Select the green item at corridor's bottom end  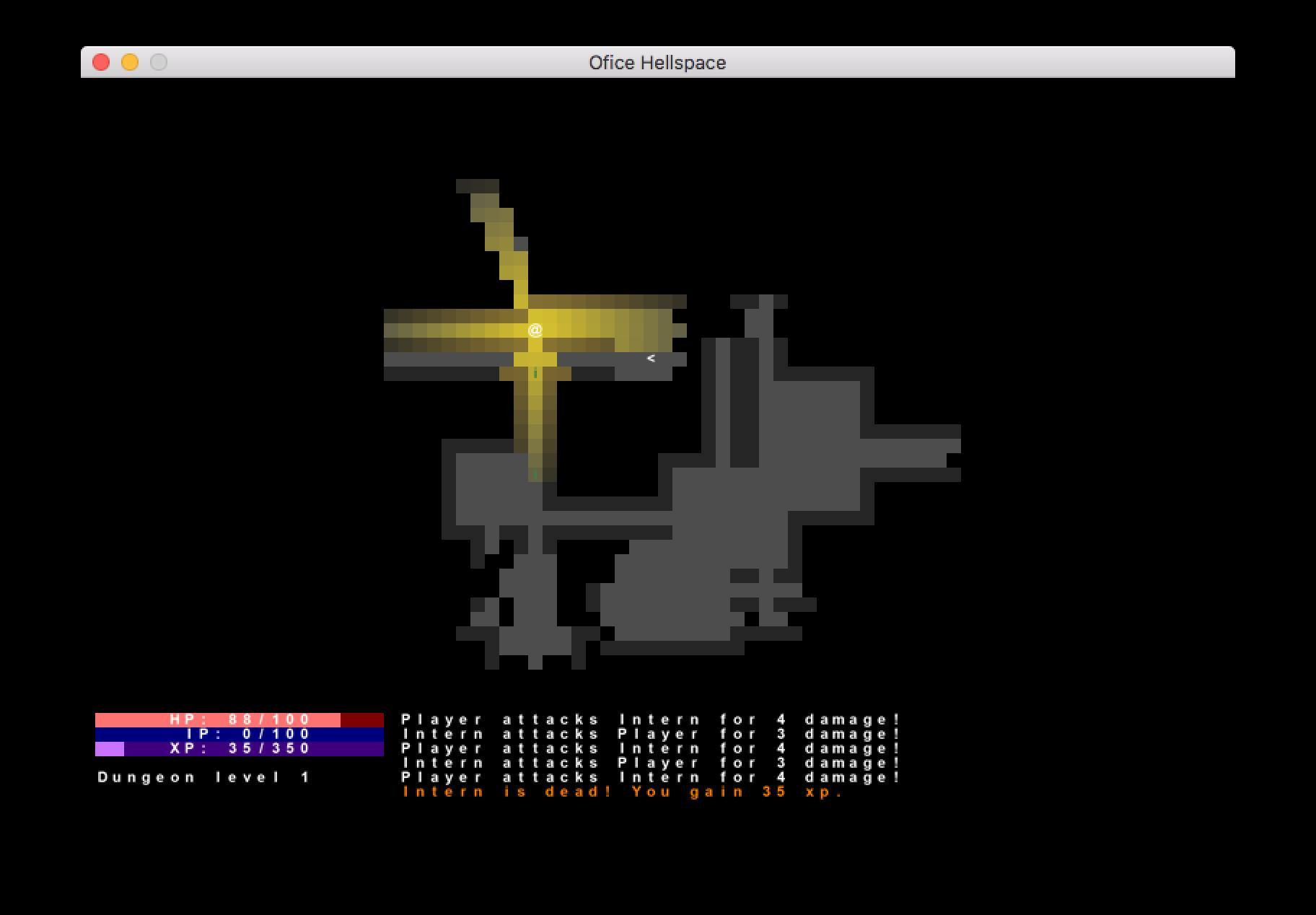point(535,473)
